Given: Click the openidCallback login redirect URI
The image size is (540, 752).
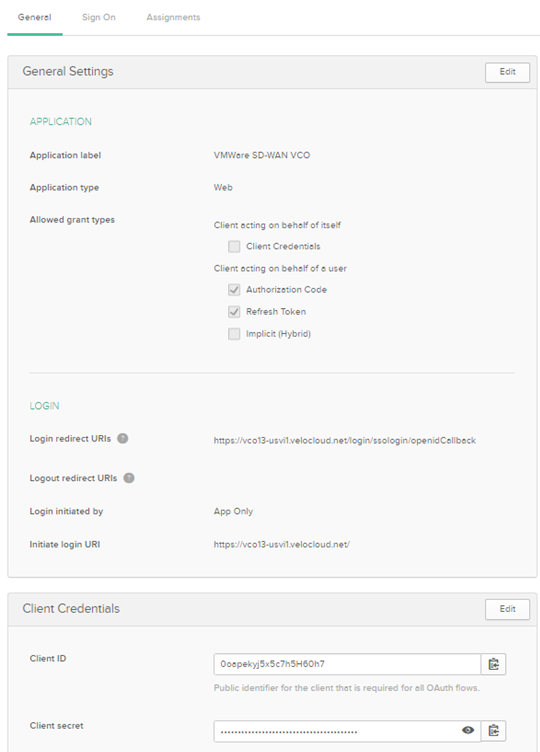Looking at the screenshot, I should pyautogui.click(x=345, y=440).
